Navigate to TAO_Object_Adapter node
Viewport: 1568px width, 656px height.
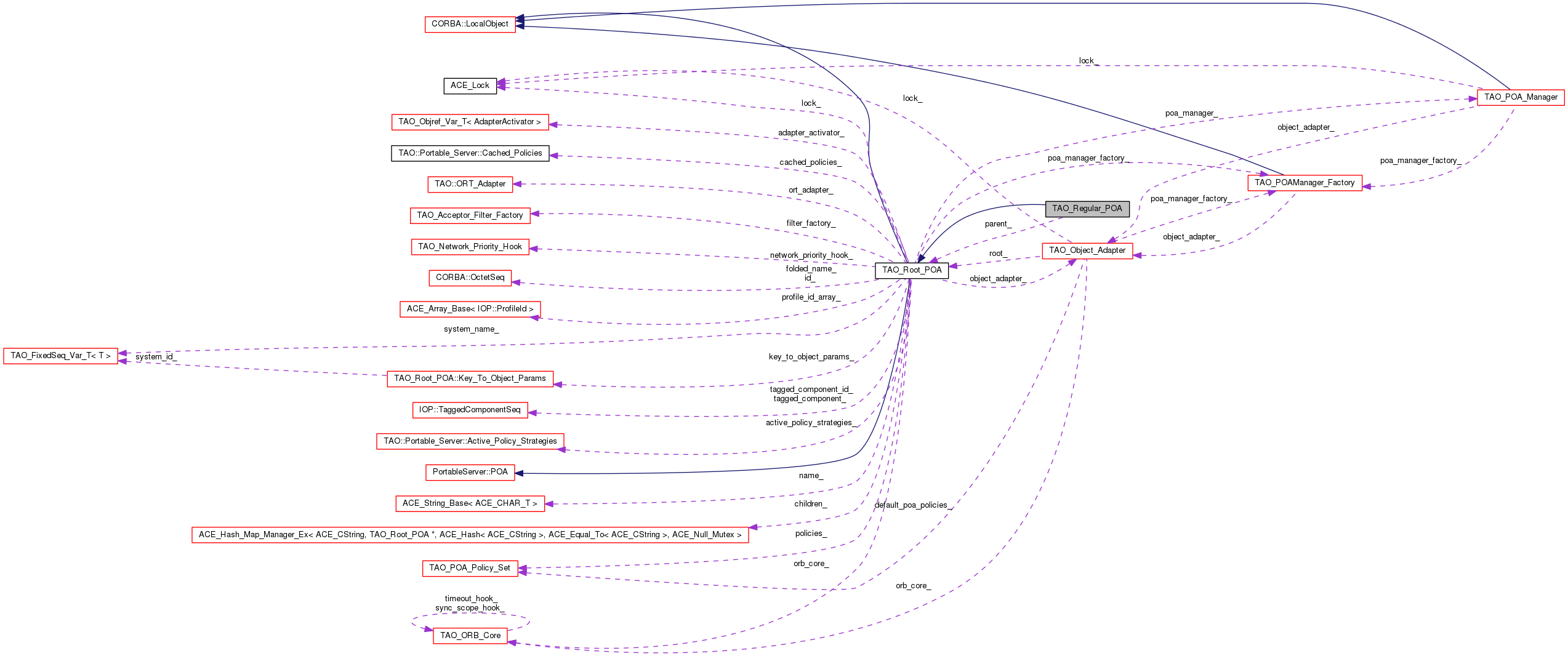tap(1087, 250)
